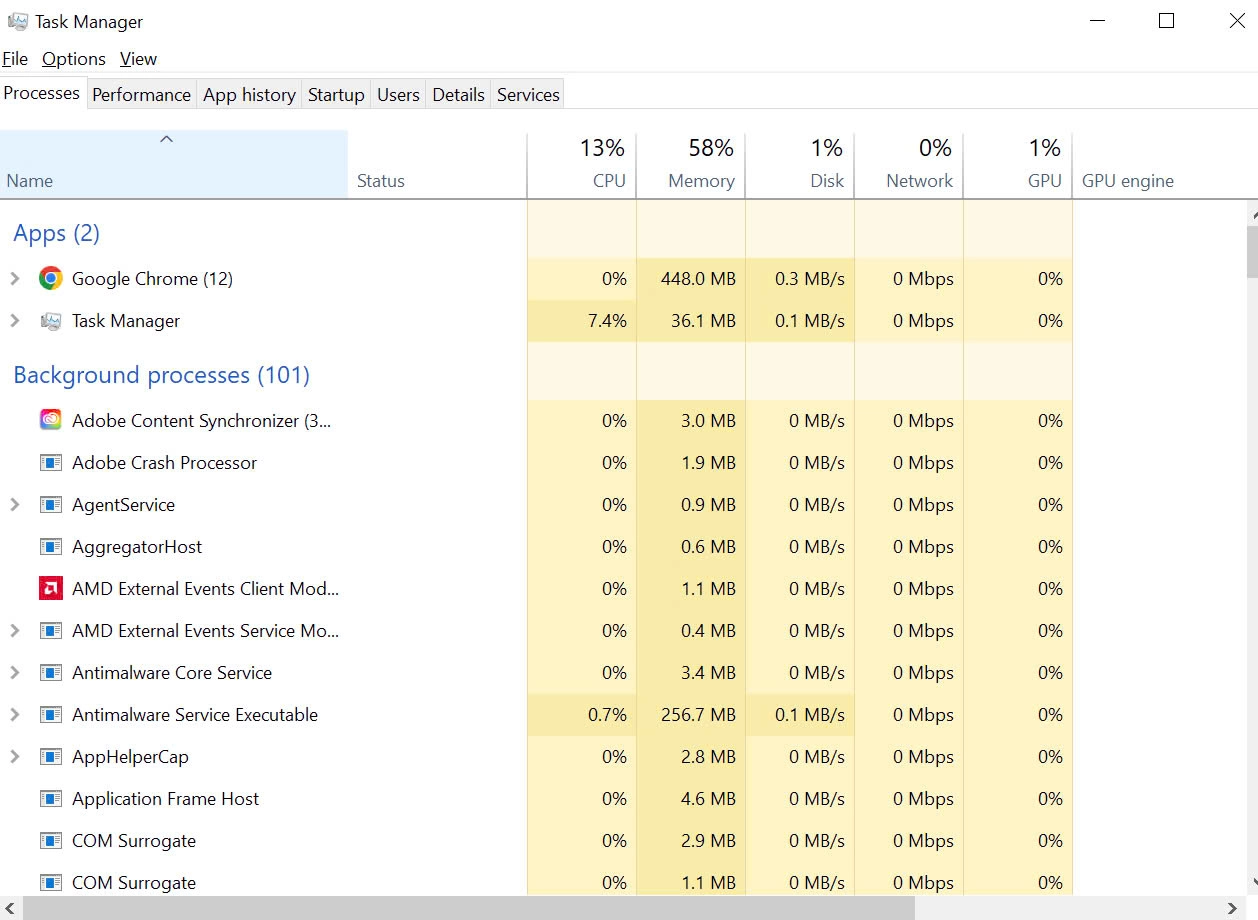
Task: Expand the AgentService process entry
Action: pyautogui.click(x=15, y=505)
